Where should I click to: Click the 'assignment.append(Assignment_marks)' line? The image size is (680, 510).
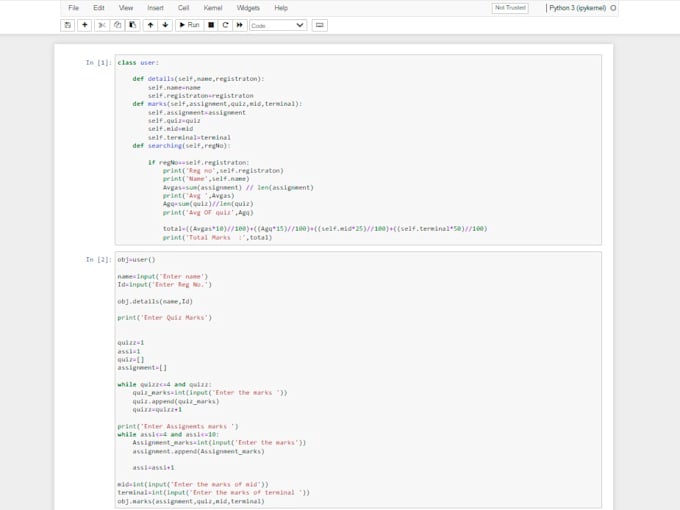pos(198,451)
